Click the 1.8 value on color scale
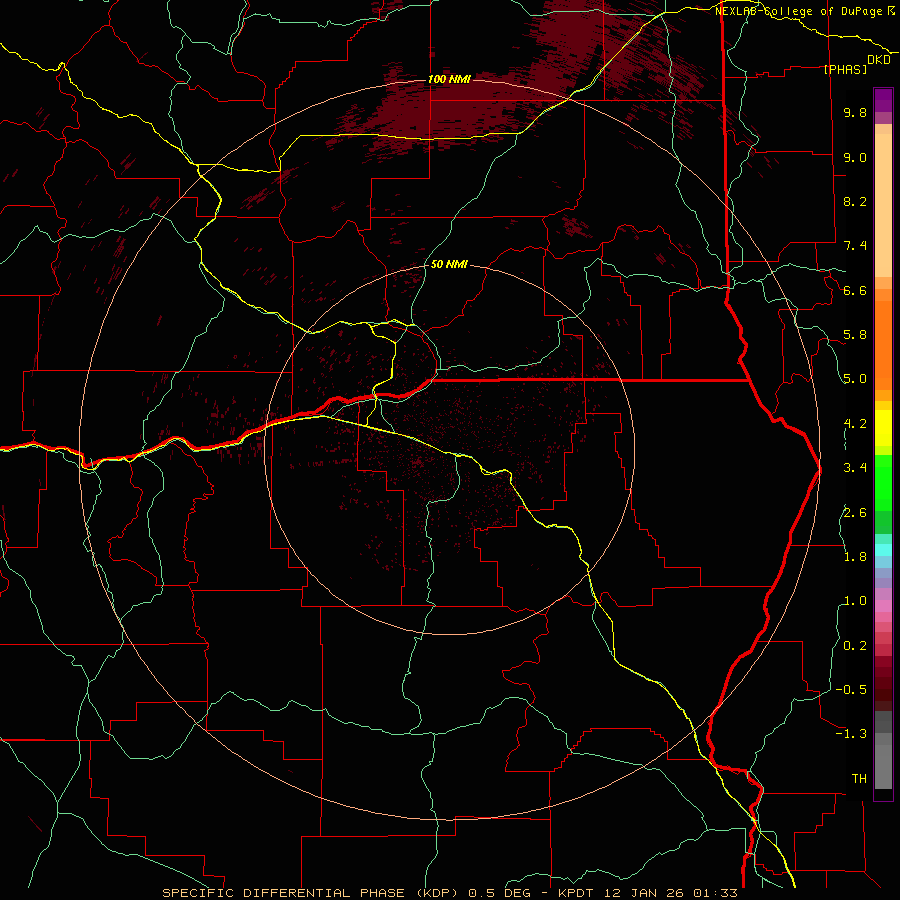This screenshot has width=900, height=900. click(855, 557)
